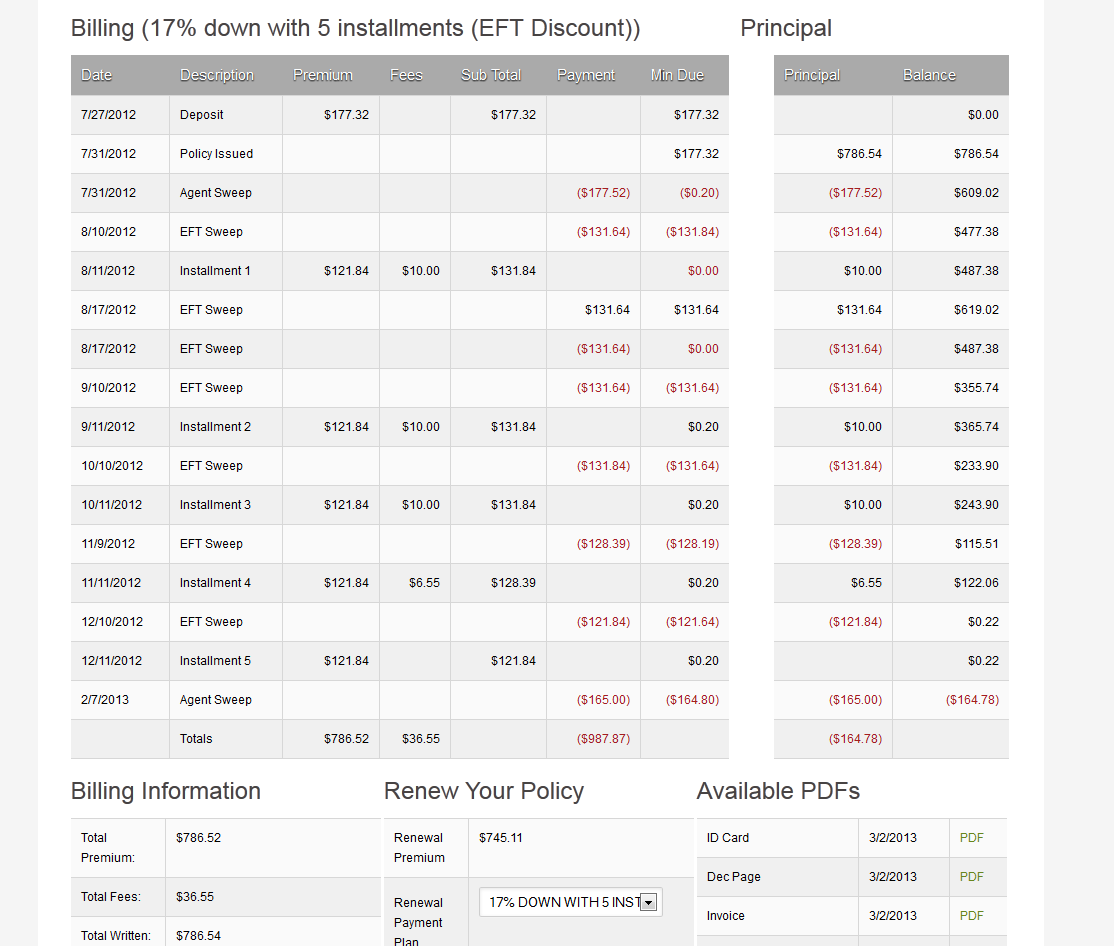Select the Deposit description cell
1114x946 pixels.
coord(202,115)
